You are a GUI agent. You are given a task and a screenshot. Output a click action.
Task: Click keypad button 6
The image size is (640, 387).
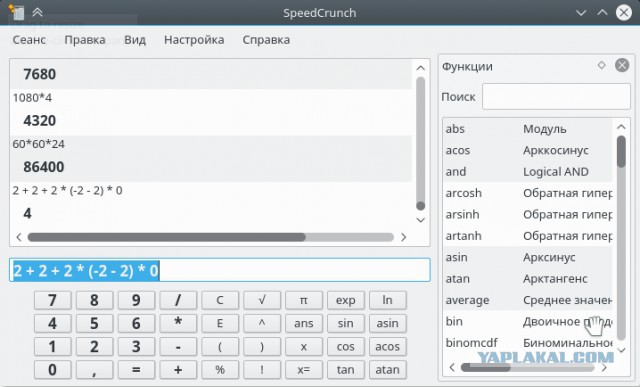(x=136, y=323)
